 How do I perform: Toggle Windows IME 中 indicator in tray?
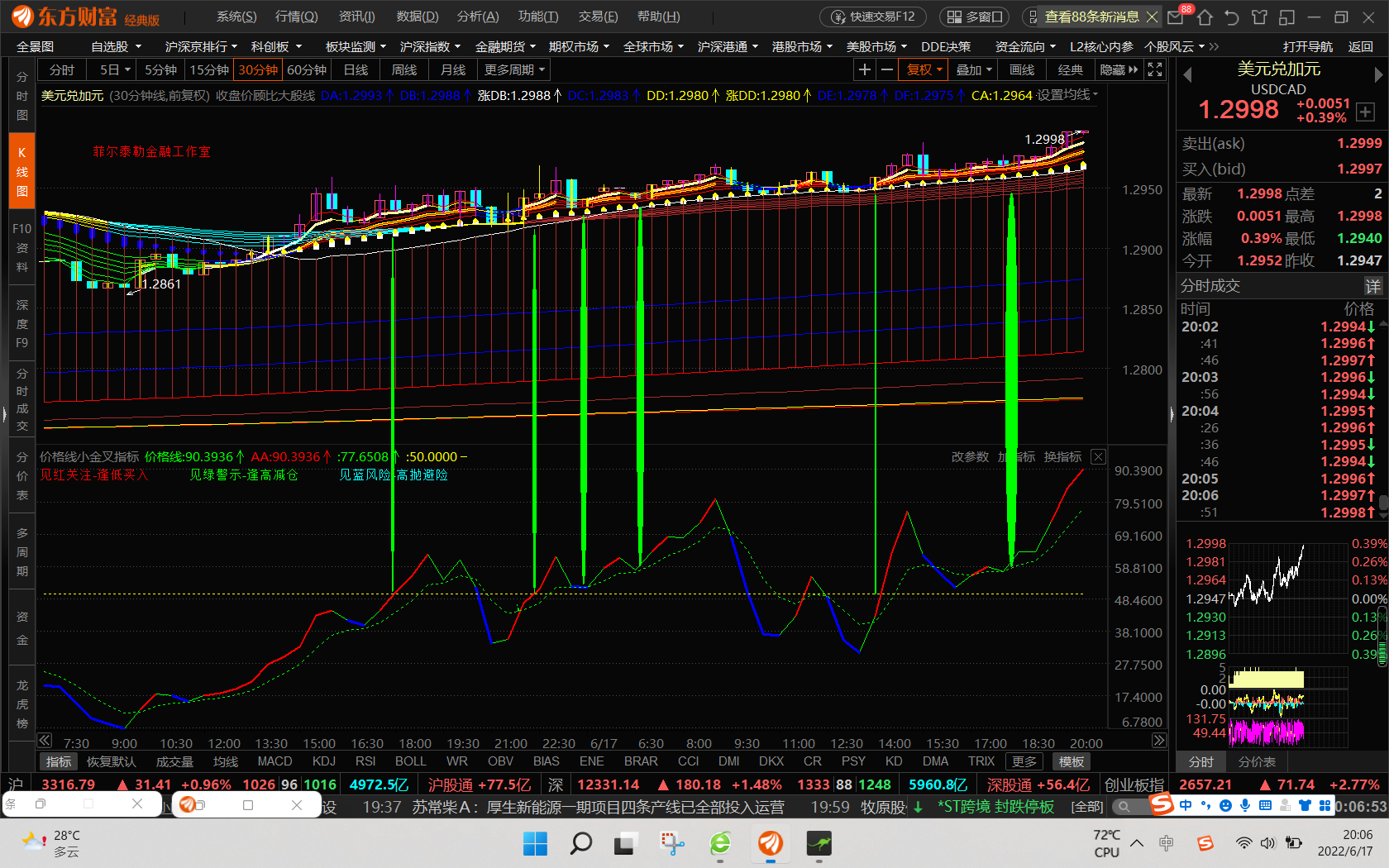pyautogui.click(x=1167, y=843)
